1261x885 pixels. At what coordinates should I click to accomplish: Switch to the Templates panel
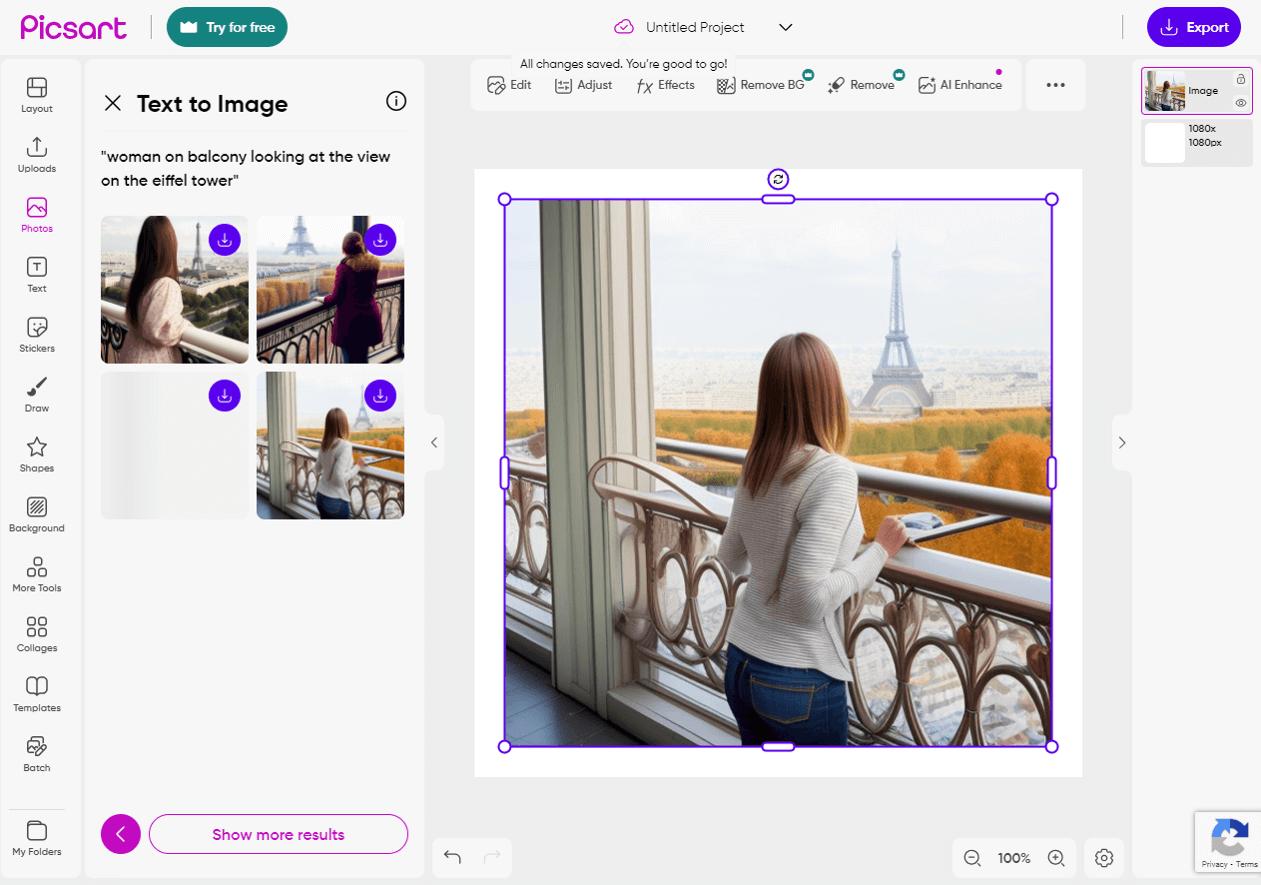36,693
